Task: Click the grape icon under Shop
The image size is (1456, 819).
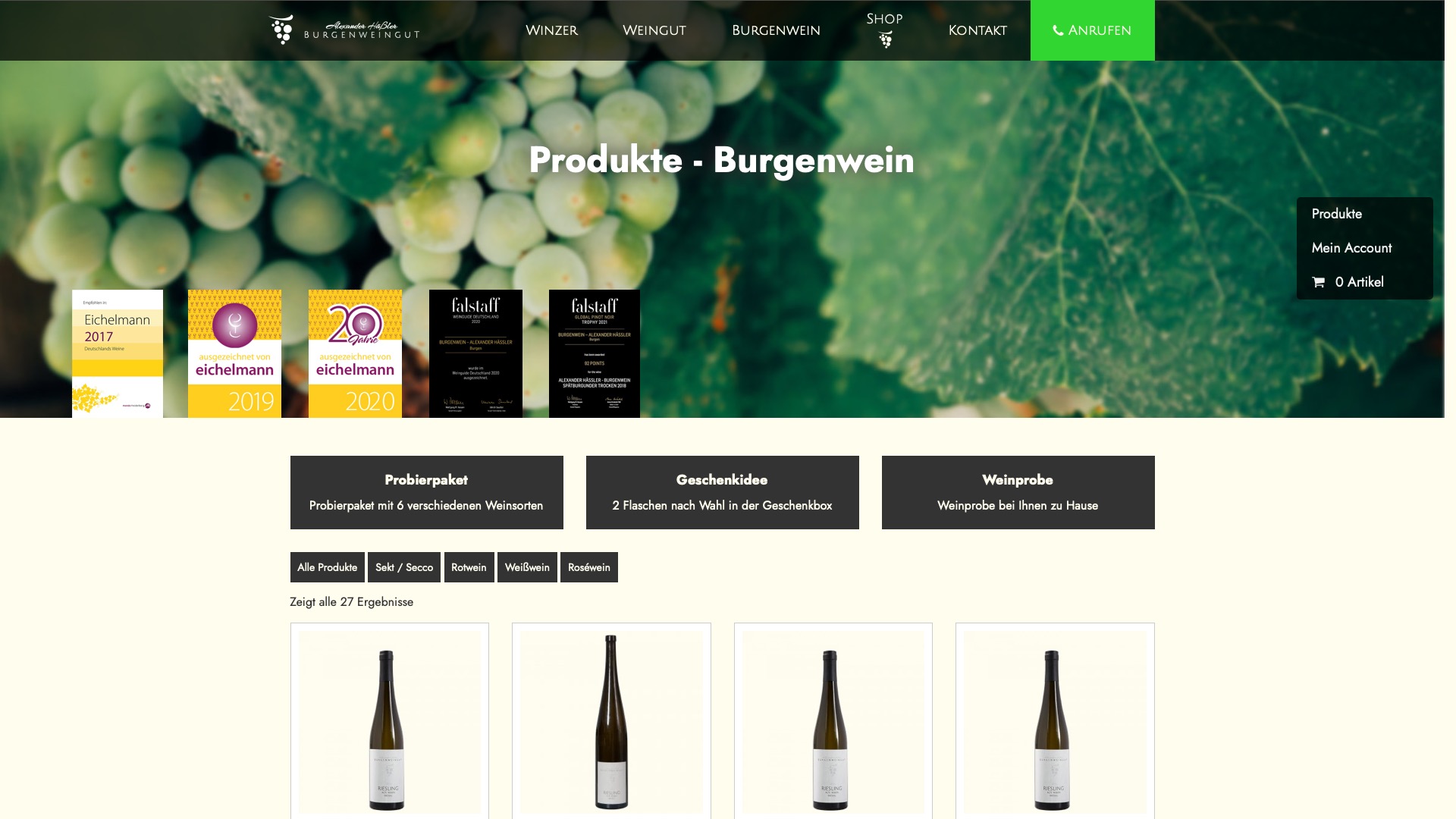Action: click(x=885, y=39)
